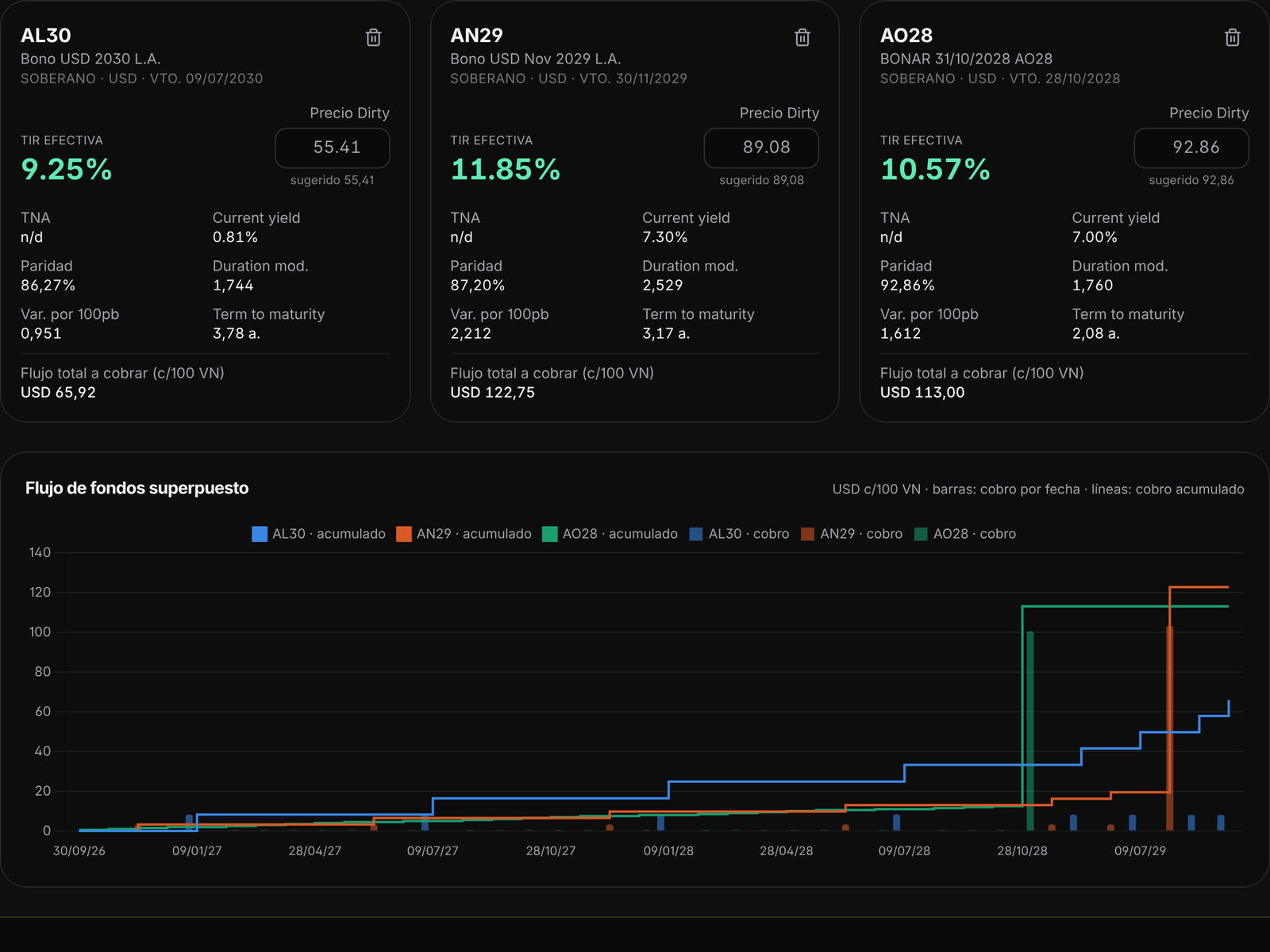Select the 10.57% TIR efectiva value
This screenshot has height=952, width=1270.
[935, 169]
